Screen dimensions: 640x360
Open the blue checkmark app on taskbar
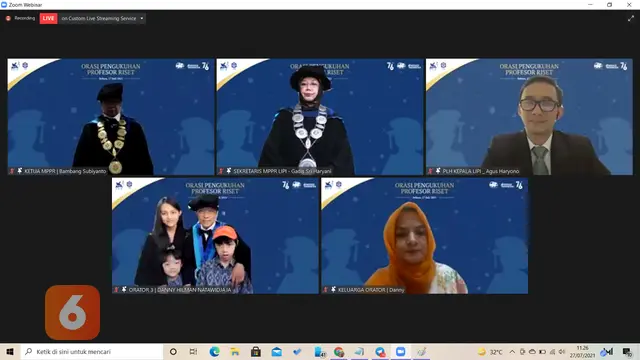tap(297, 351)
